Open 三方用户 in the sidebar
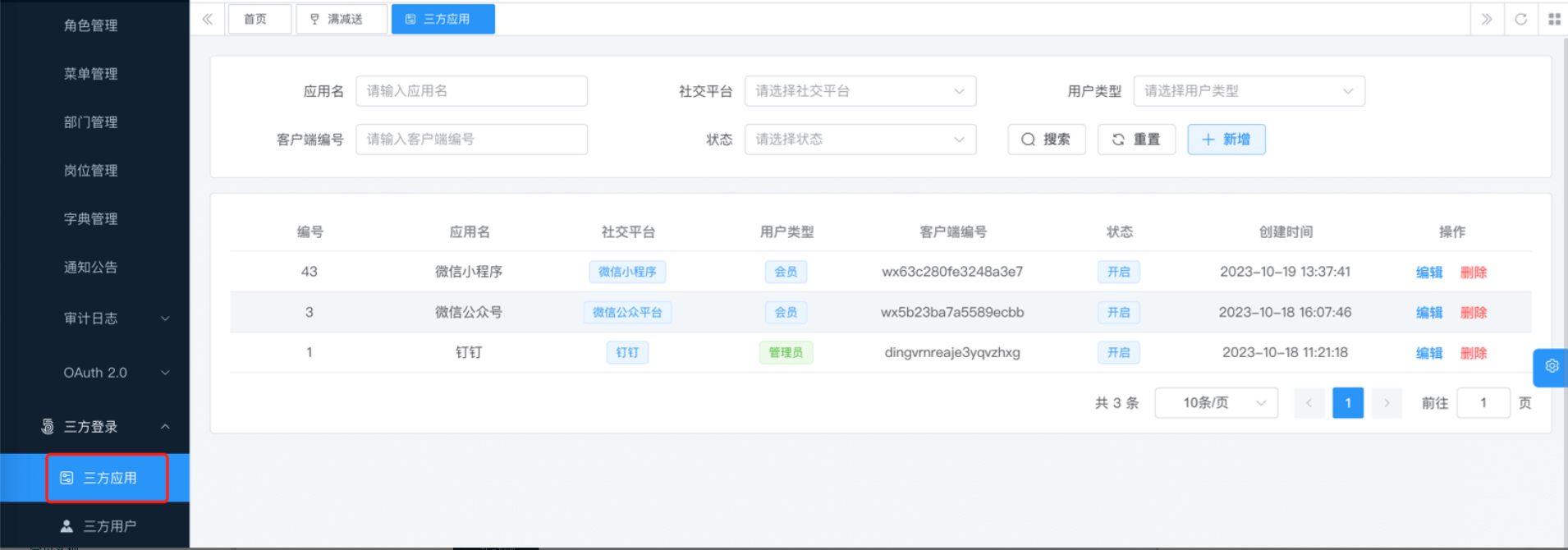 [x=109, y=526]
